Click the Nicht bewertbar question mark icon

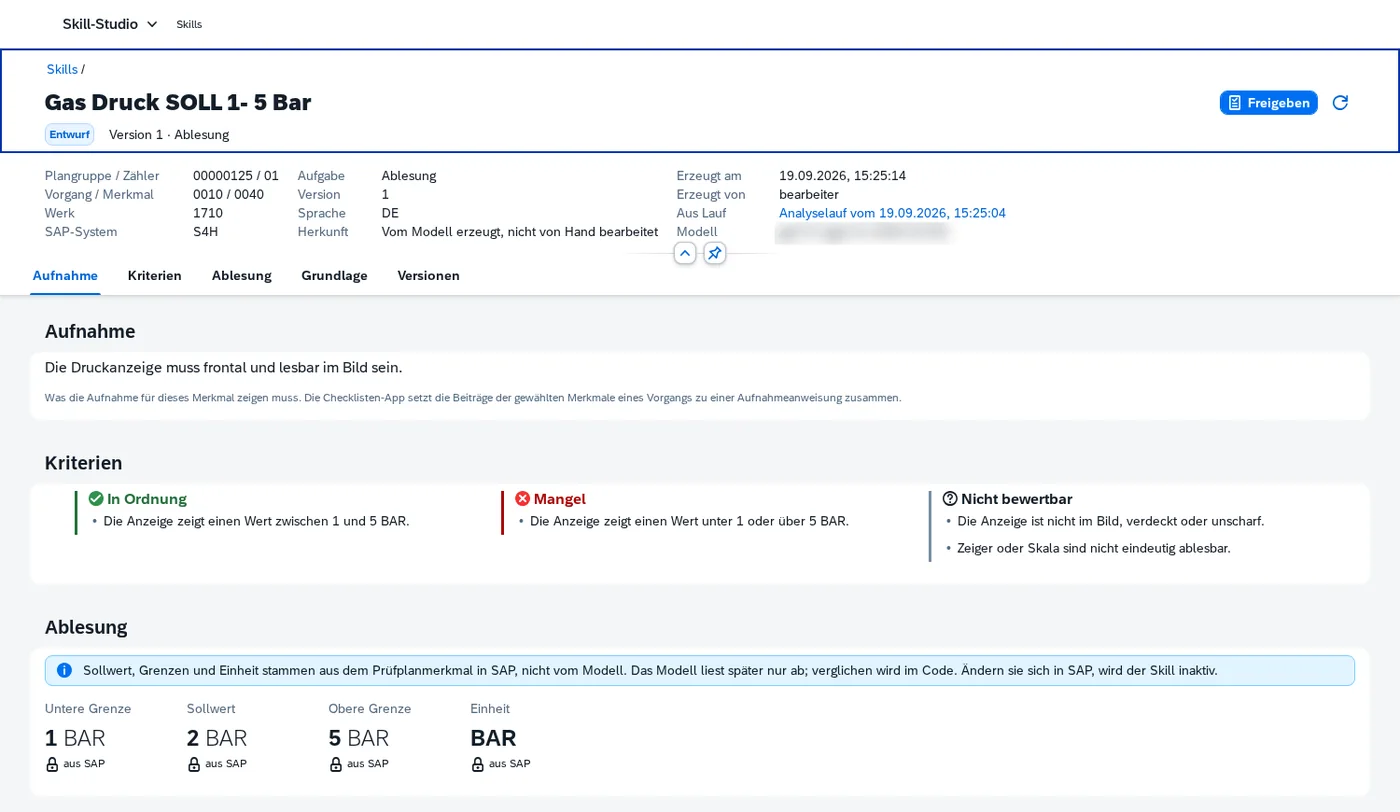tap(950, 498)
